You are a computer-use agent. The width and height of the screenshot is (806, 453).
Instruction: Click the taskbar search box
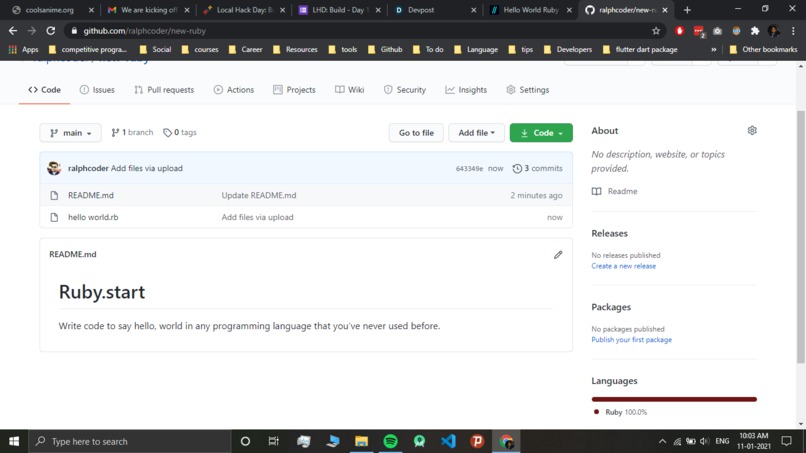pyautogui.click(x=130, y=441)
